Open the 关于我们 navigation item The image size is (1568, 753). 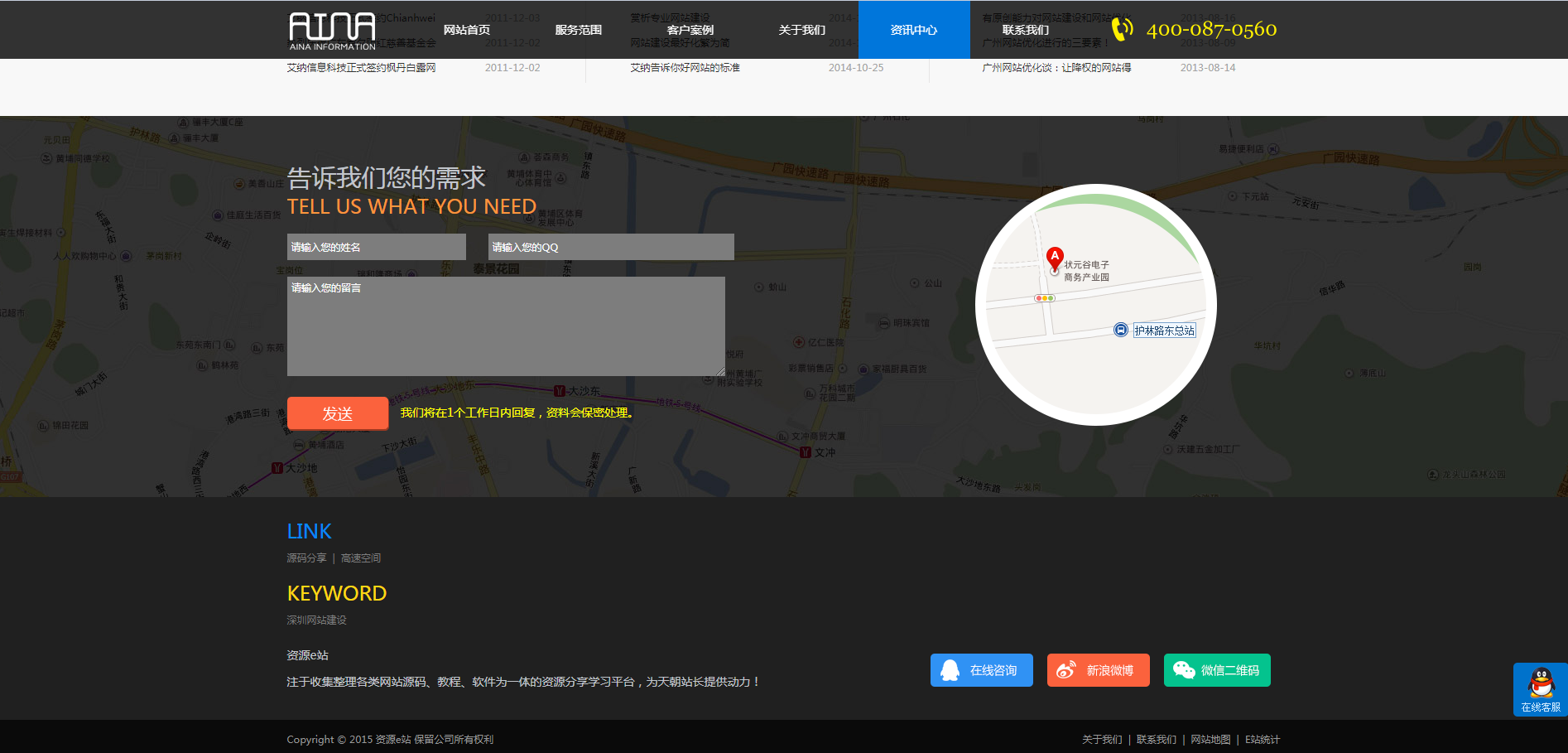click(802, 30)
